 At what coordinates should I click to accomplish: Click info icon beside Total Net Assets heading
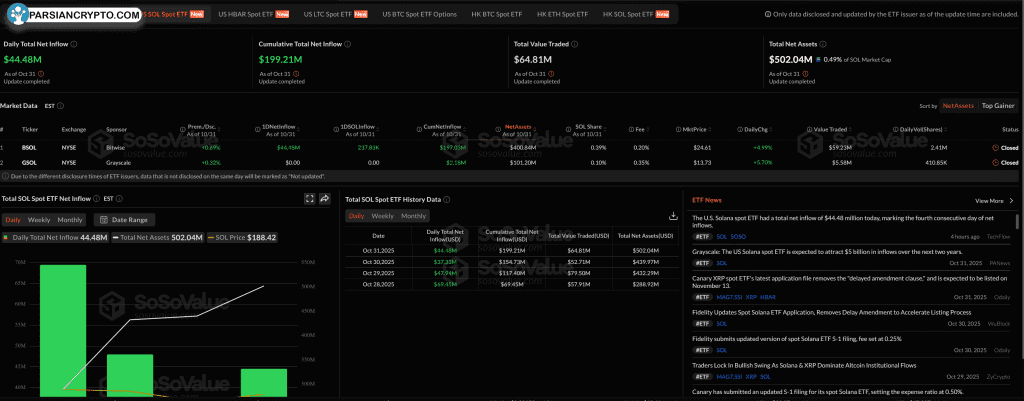823,44
